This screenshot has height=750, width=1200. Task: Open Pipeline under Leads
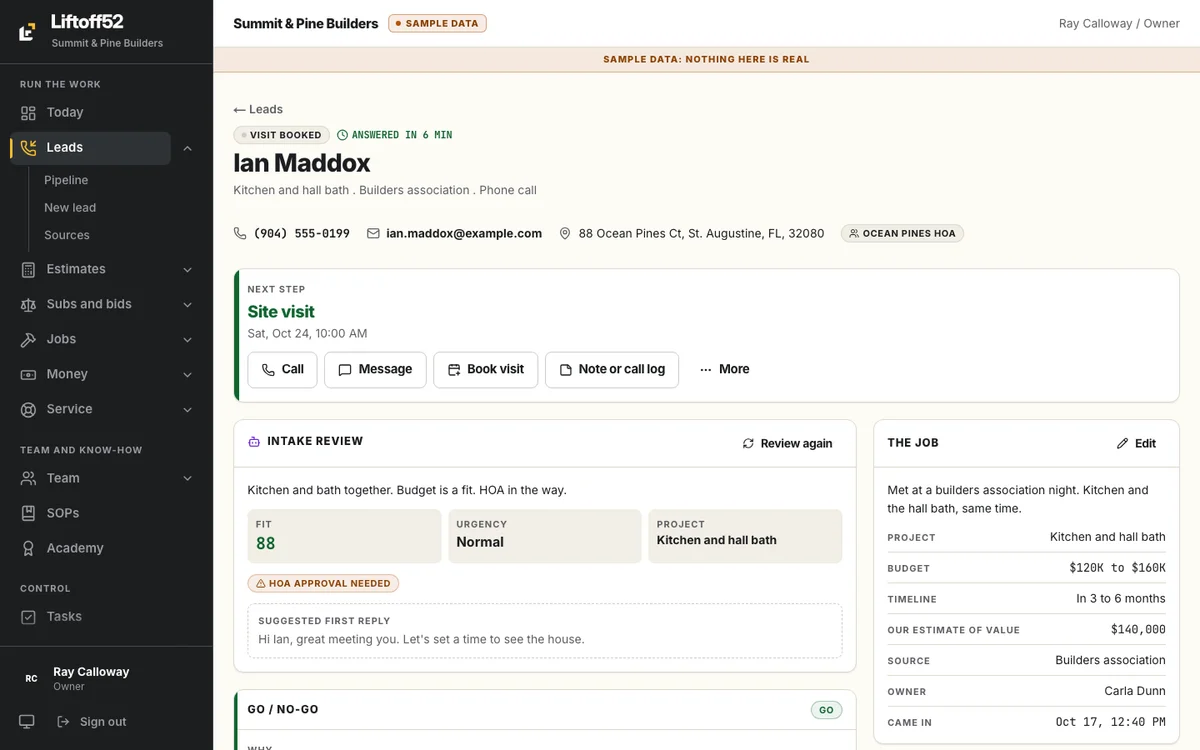(x=66, y=180)
